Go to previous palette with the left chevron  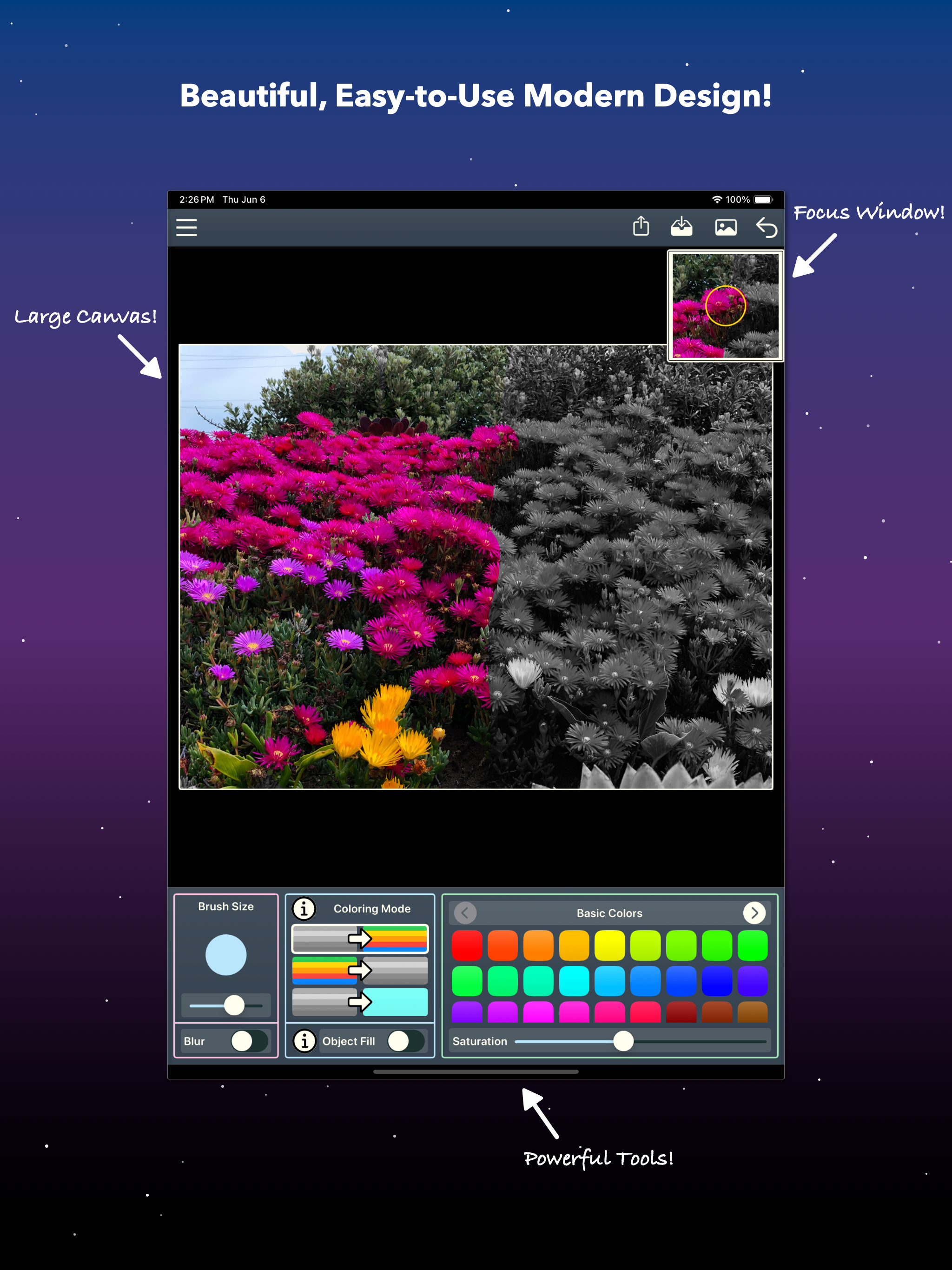tap(464, 913)
